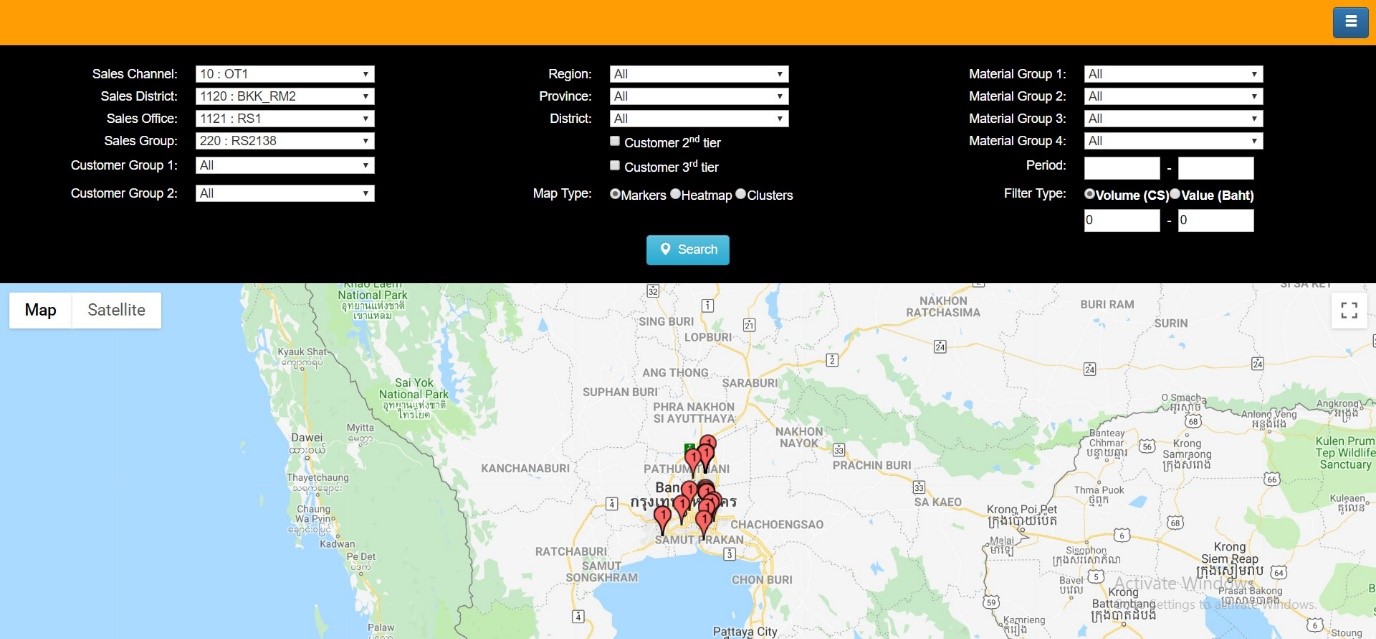Screen dimensions: 1376x639
Task: Select the red marker nearest Samut Sakhon
Action: click(662, 520)
